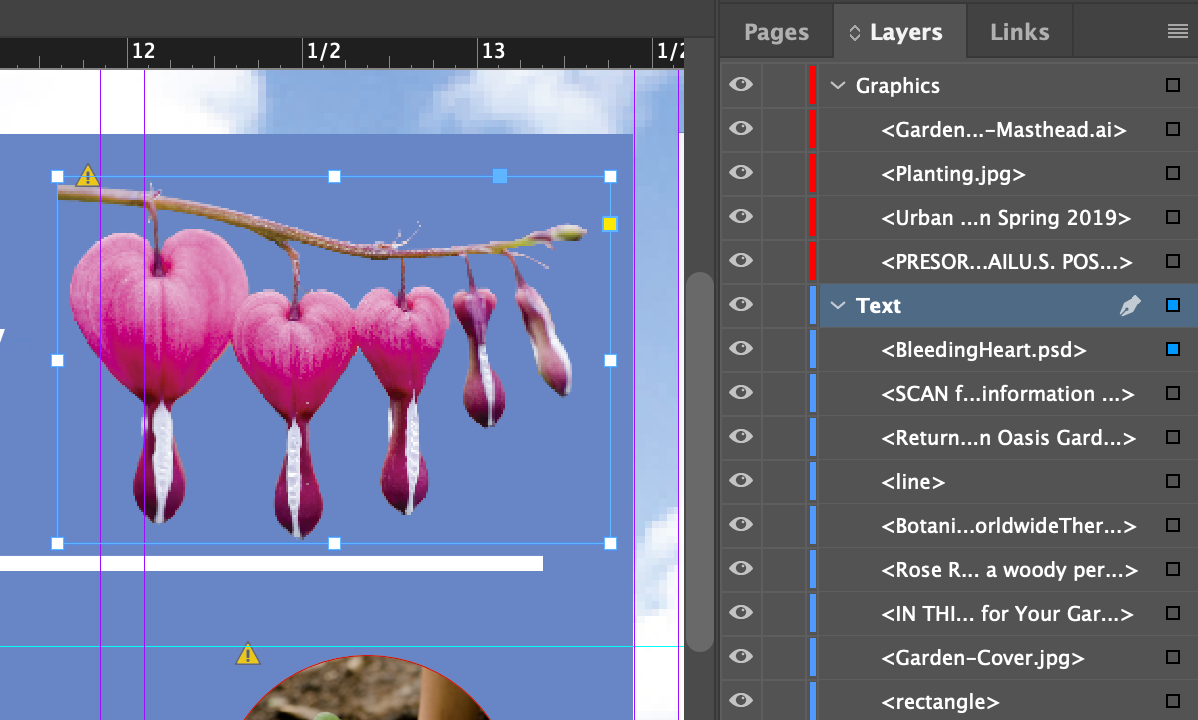Select the Rose R woody per item
The width and height of the screenshot is (1198, 720).
1009,570
